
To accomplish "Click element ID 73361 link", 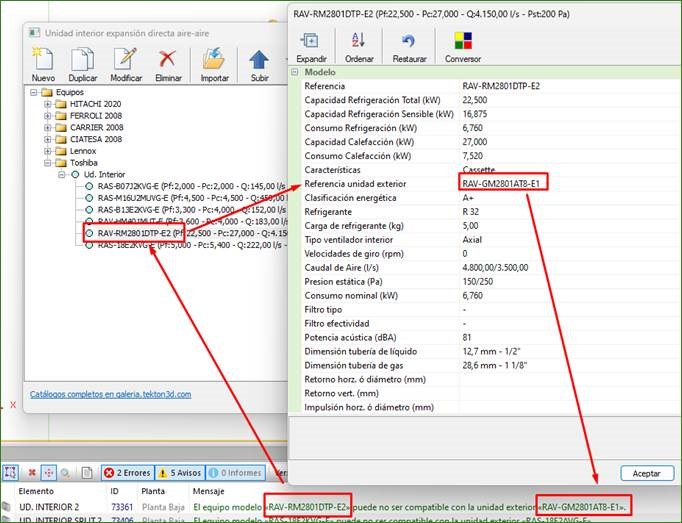I will [122, 507].
